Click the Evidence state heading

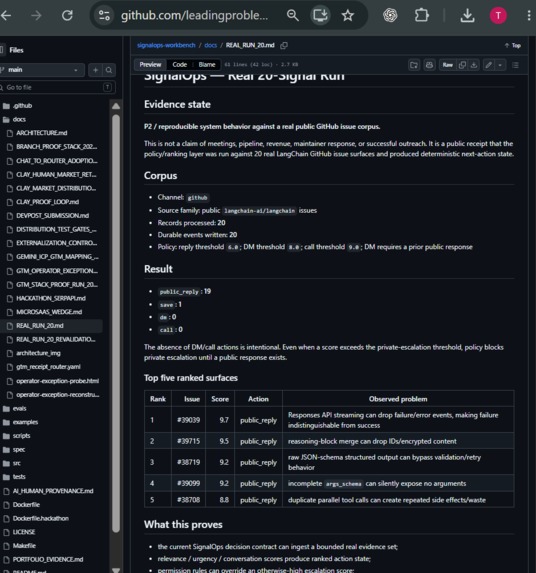coord(177,105)
